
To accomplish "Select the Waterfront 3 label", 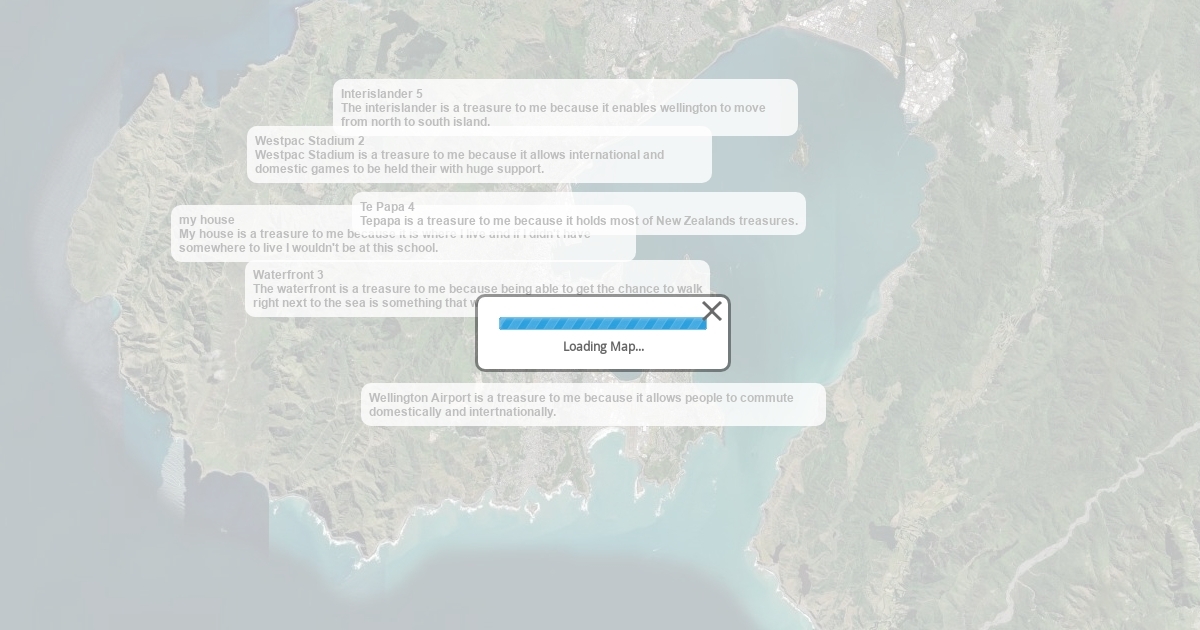I will point(477,288).
